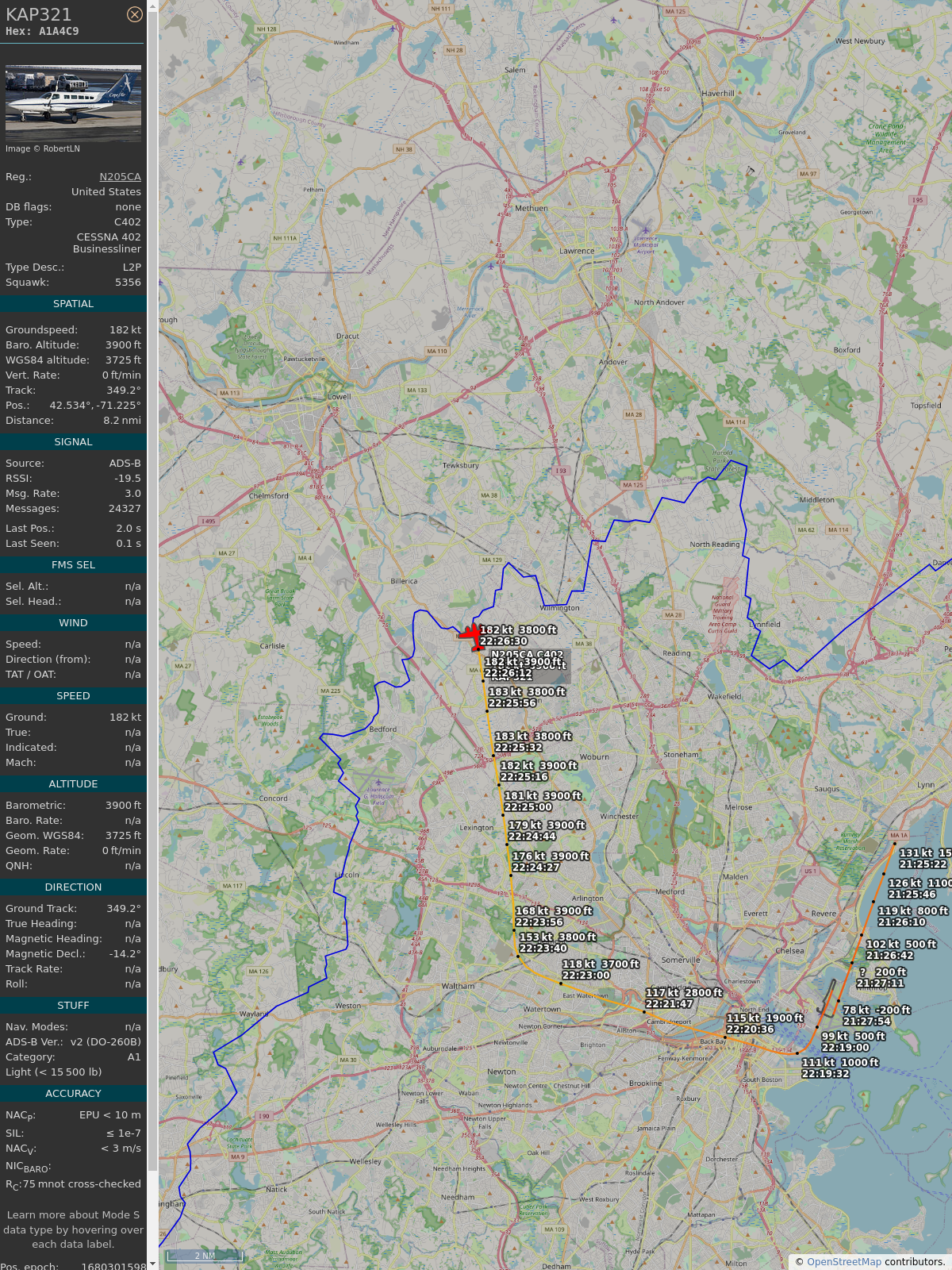This screenshot has width=952, height=1270.
Task: Click the 2 NM map scale bar
Action: (x=204, y=1255)
